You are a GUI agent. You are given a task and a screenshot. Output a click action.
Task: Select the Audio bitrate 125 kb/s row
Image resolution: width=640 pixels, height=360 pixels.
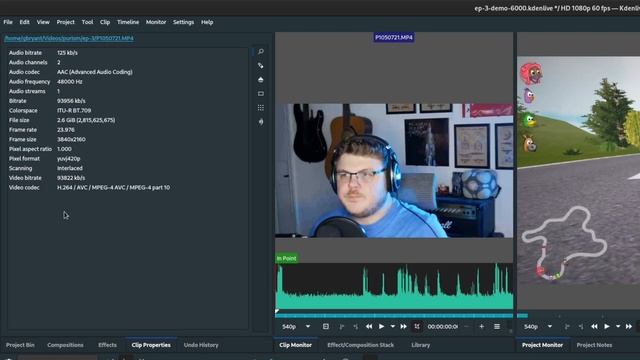(128, 53)
